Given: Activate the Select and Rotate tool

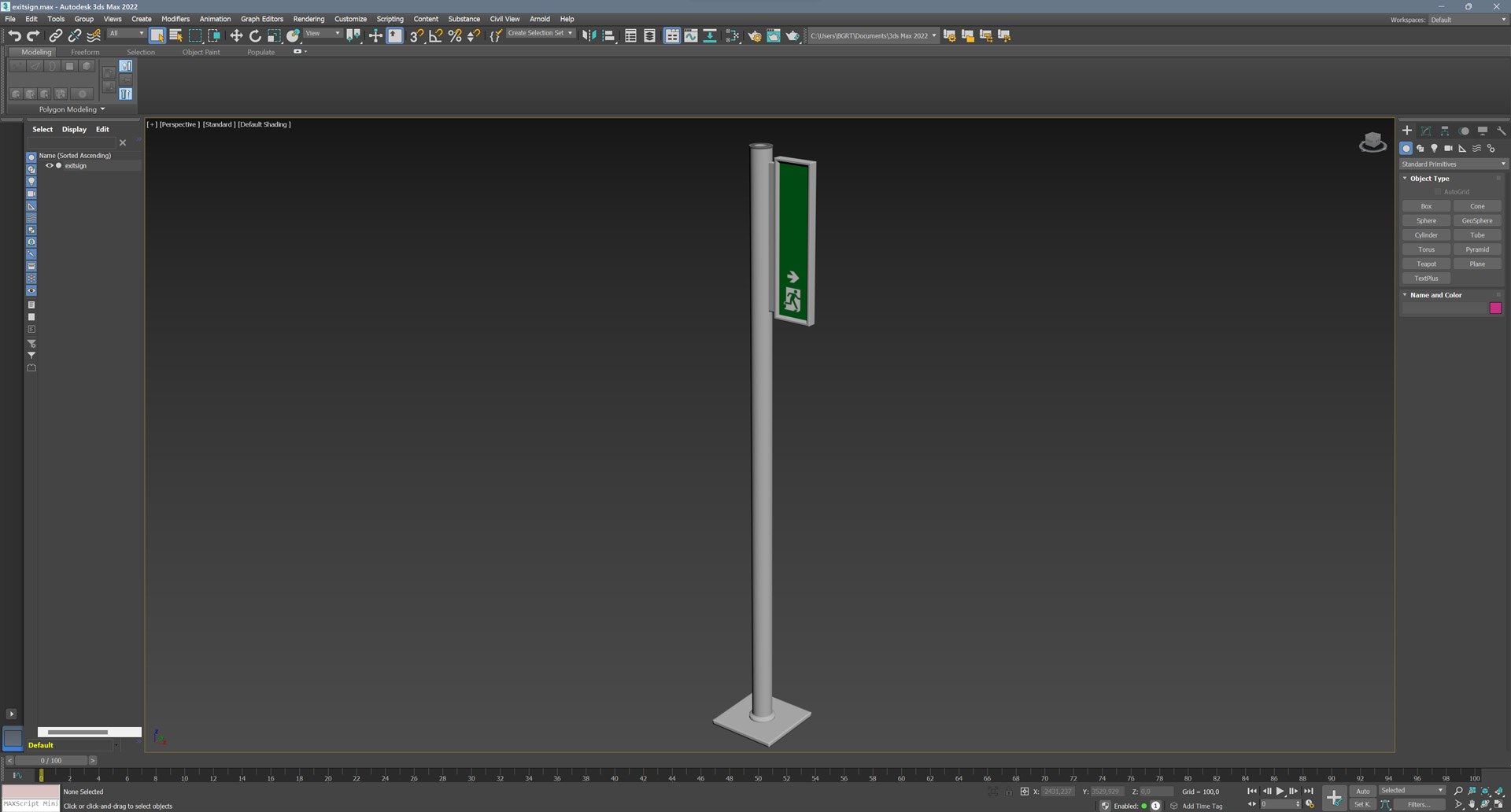Looking at the screenshot, I should pos(255,35).
